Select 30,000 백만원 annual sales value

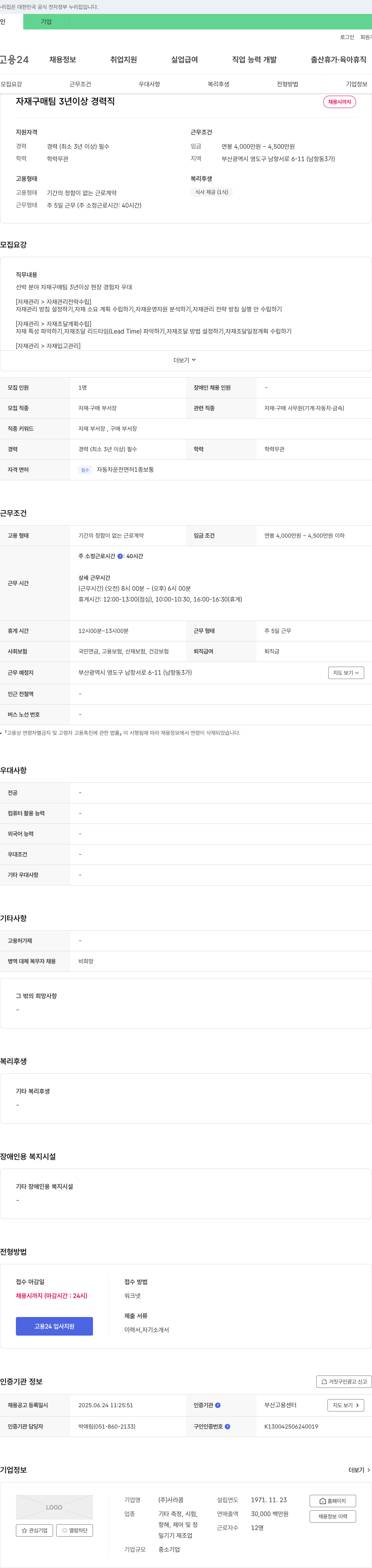270,1514
